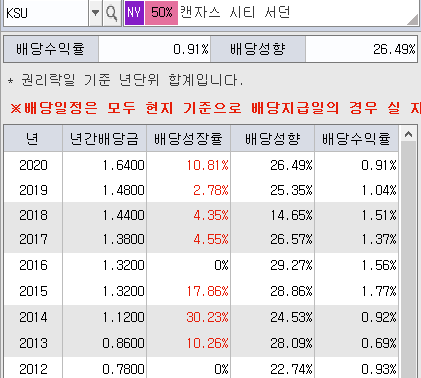Click the 1.6400 annual dividend value

(123, 165)
